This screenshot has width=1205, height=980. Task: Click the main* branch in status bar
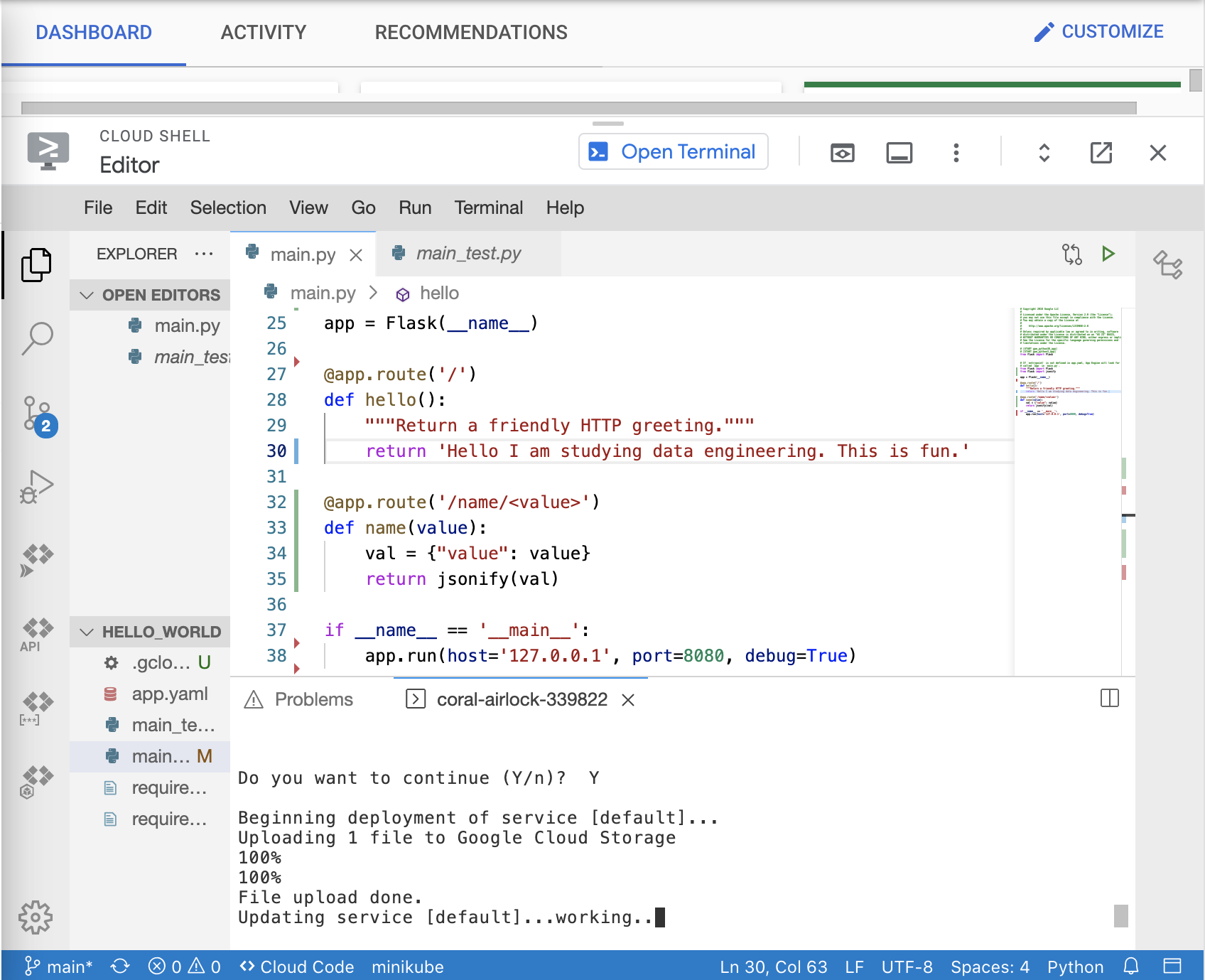pos(59,966)
